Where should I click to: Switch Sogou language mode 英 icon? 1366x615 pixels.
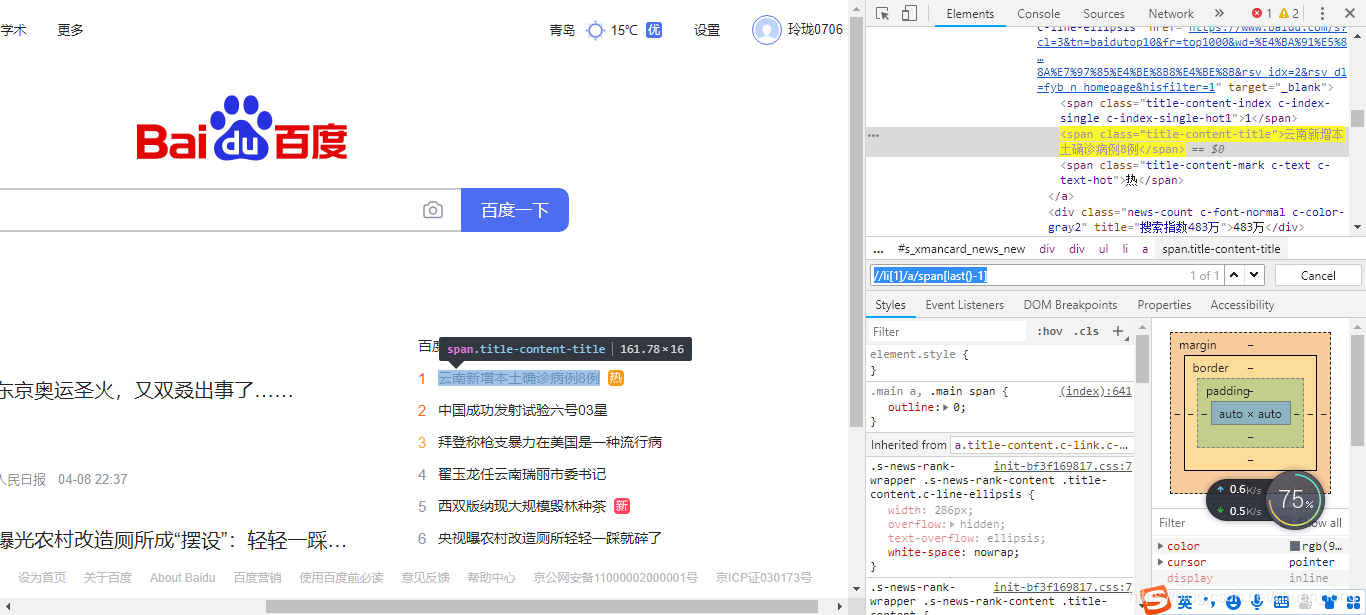point(1185,601)
